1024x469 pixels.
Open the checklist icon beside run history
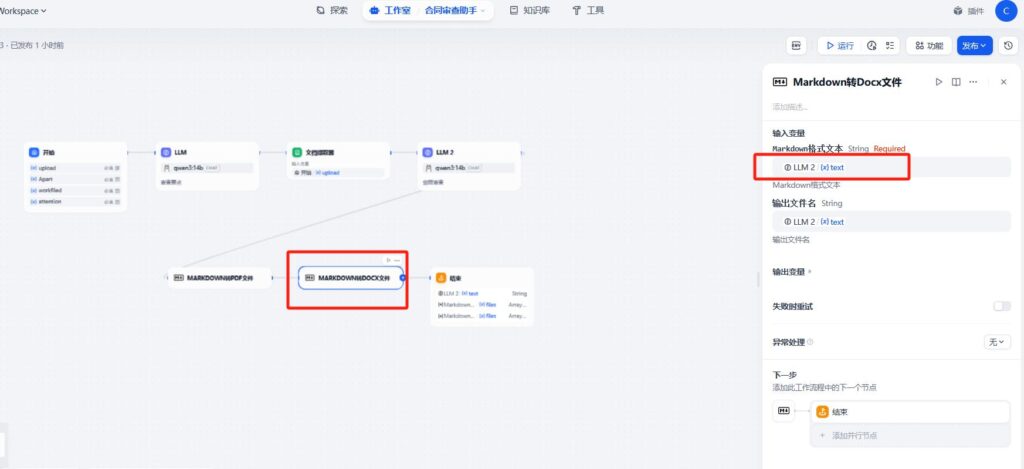pos(890,45)
